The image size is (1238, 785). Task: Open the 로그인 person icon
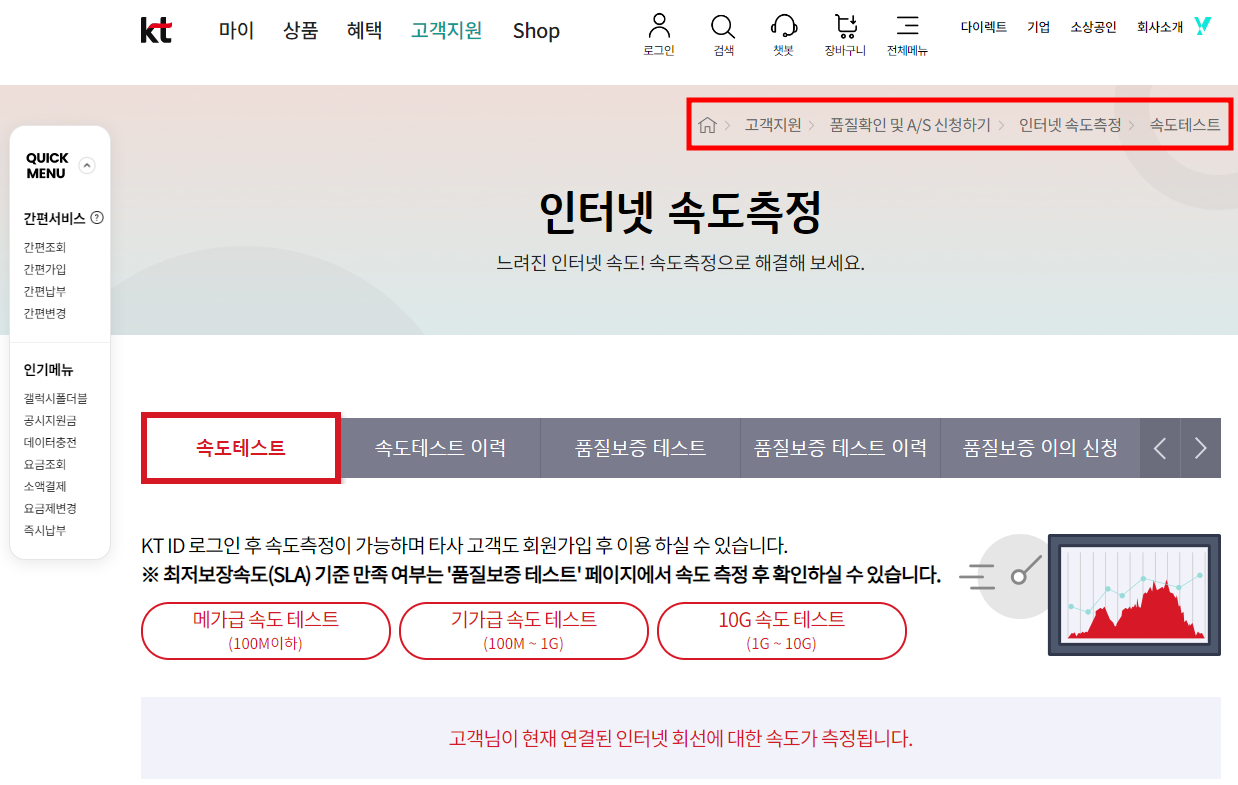point(659,26)
